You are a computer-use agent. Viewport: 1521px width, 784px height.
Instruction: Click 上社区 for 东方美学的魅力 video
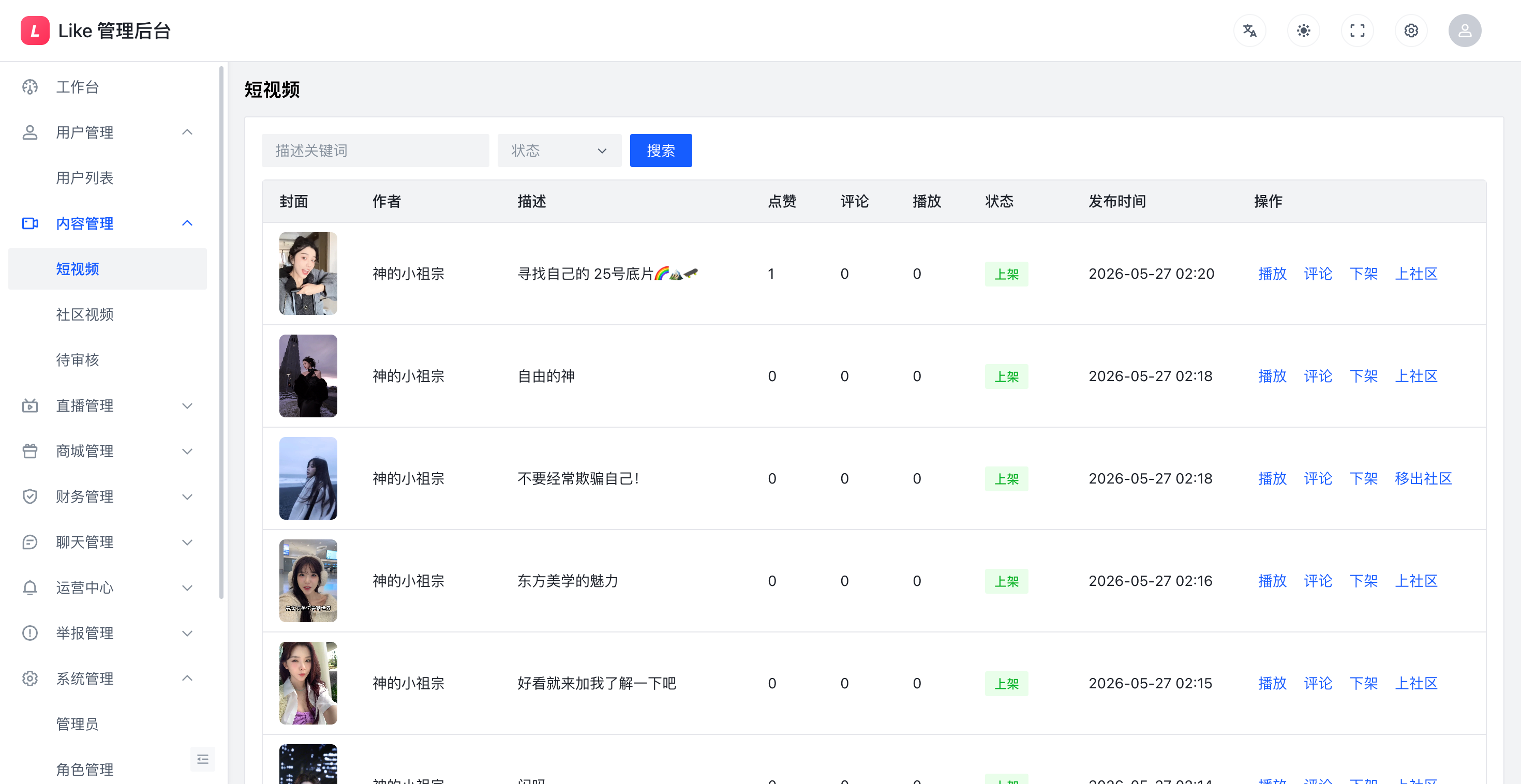(1416, 581)
